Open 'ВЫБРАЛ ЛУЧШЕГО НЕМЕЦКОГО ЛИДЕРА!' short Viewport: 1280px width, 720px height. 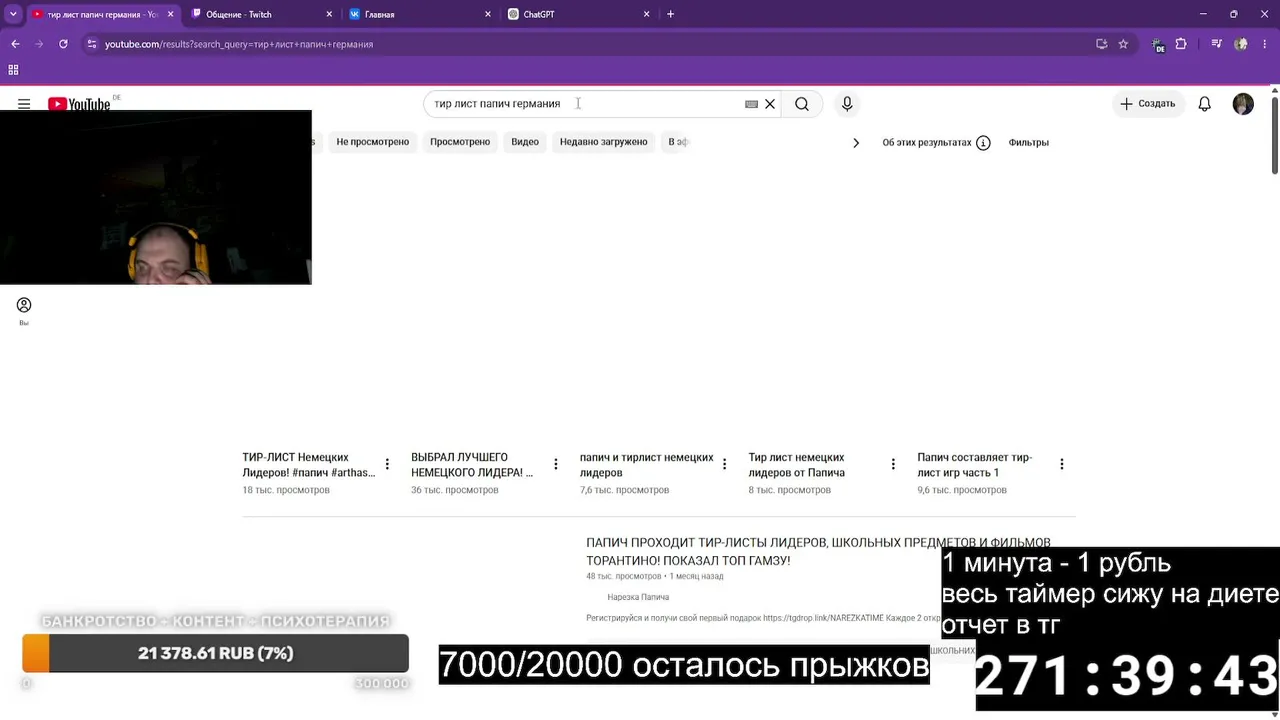(x=473, y=465)
